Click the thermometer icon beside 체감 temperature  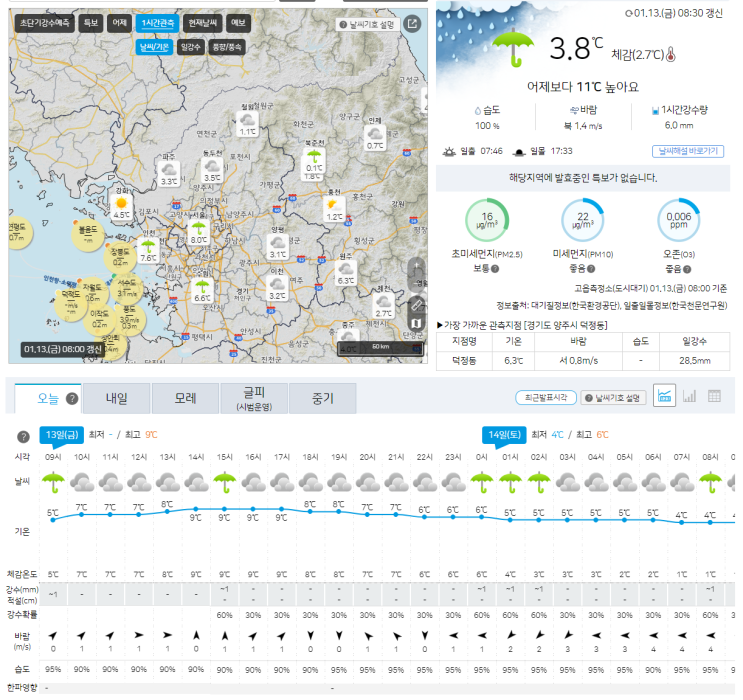671,55
